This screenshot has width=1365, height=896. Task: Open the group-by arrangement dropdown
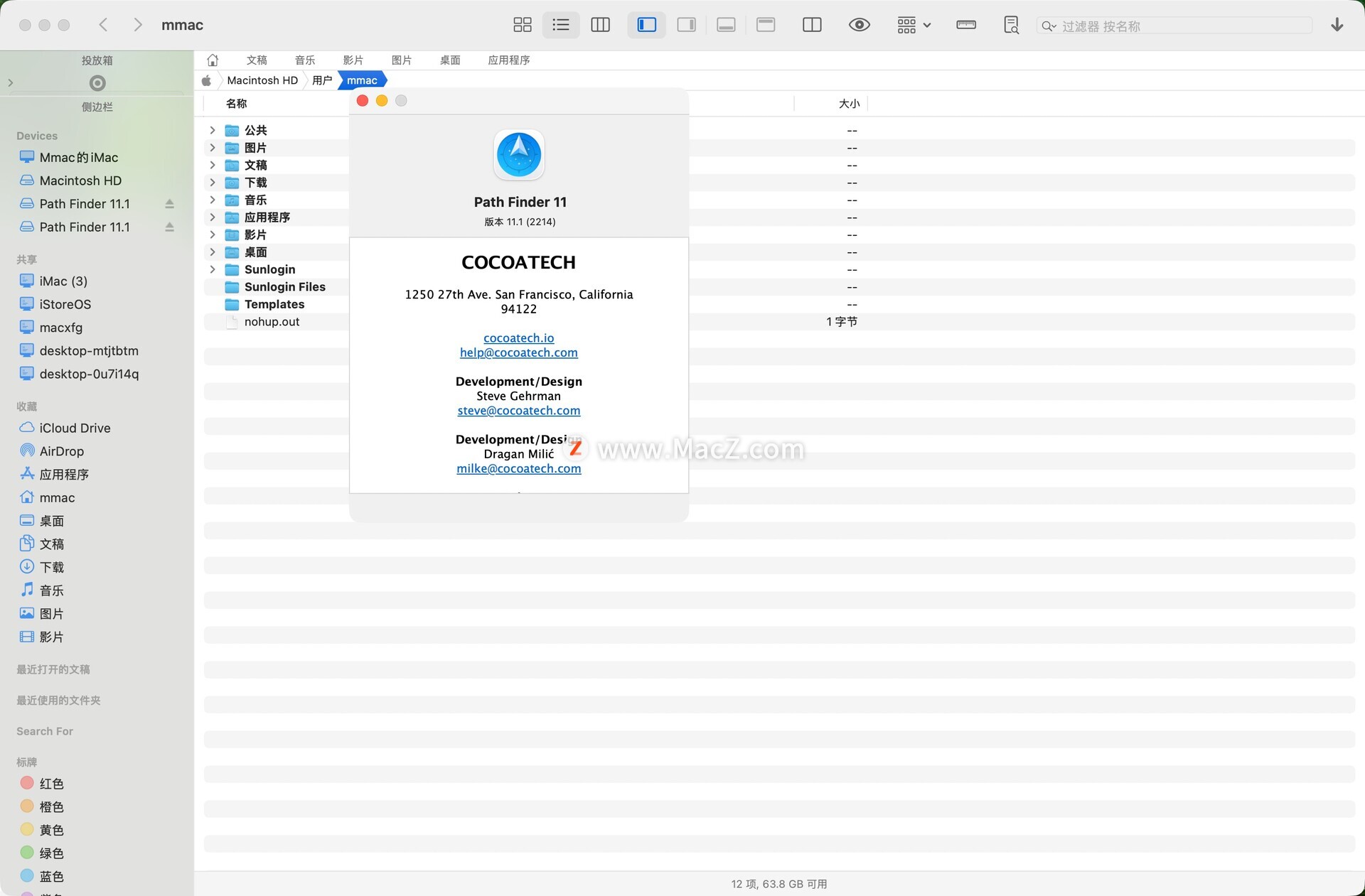(x=914, y=25)
